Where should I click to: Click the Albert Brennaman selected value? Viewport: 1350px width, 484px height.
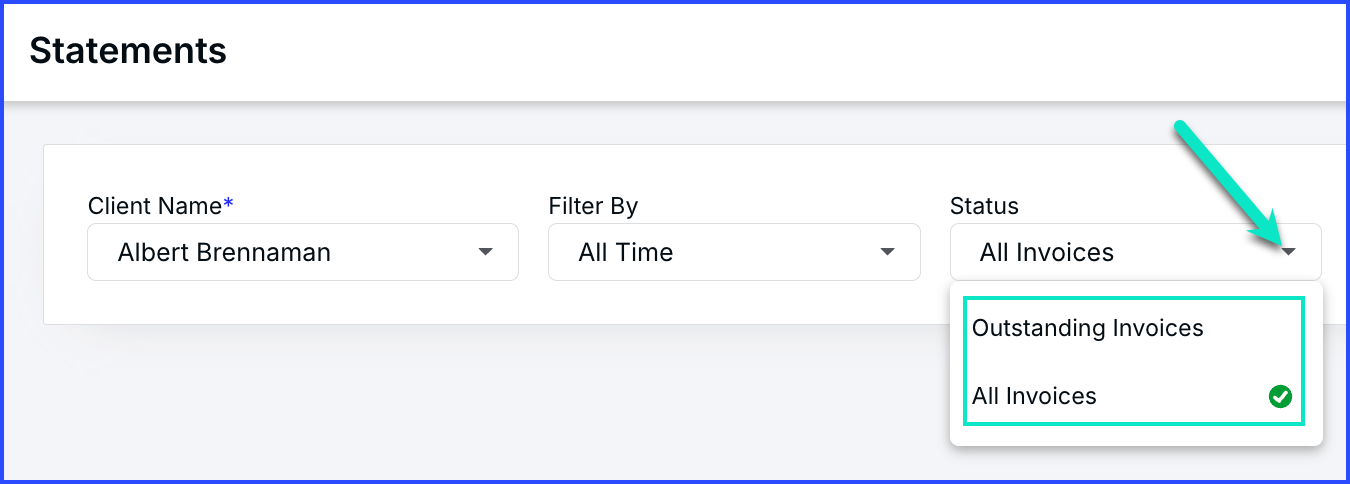[224, 253]
